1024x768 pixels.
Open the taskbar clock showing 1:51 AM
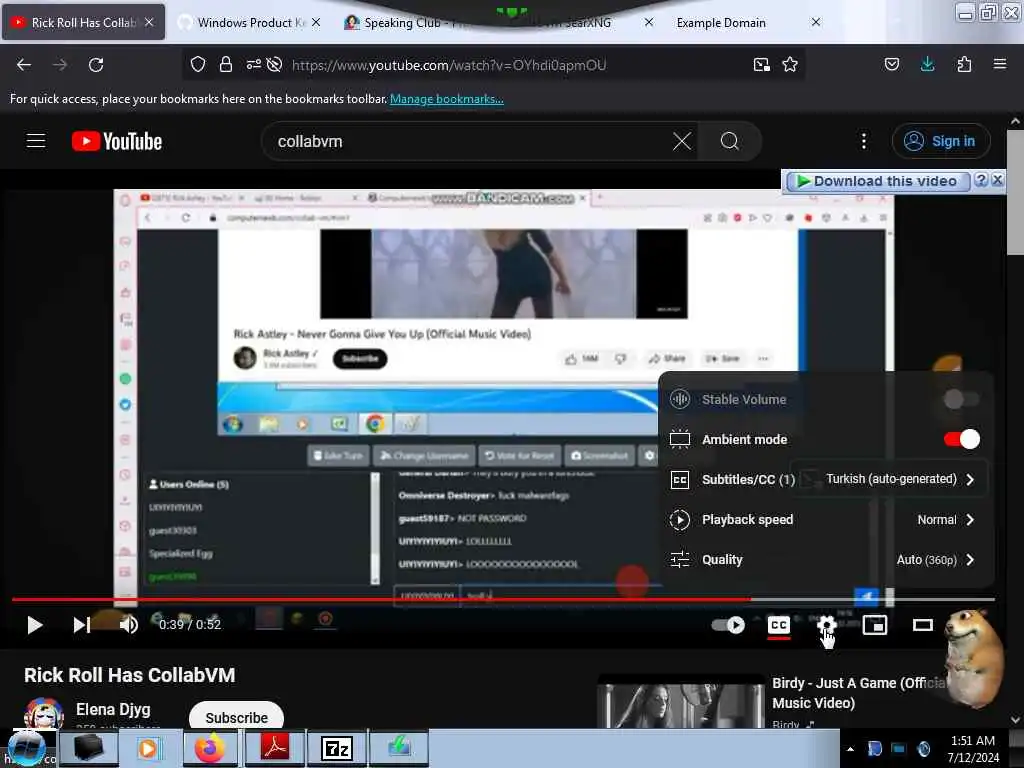click(973, 749)
